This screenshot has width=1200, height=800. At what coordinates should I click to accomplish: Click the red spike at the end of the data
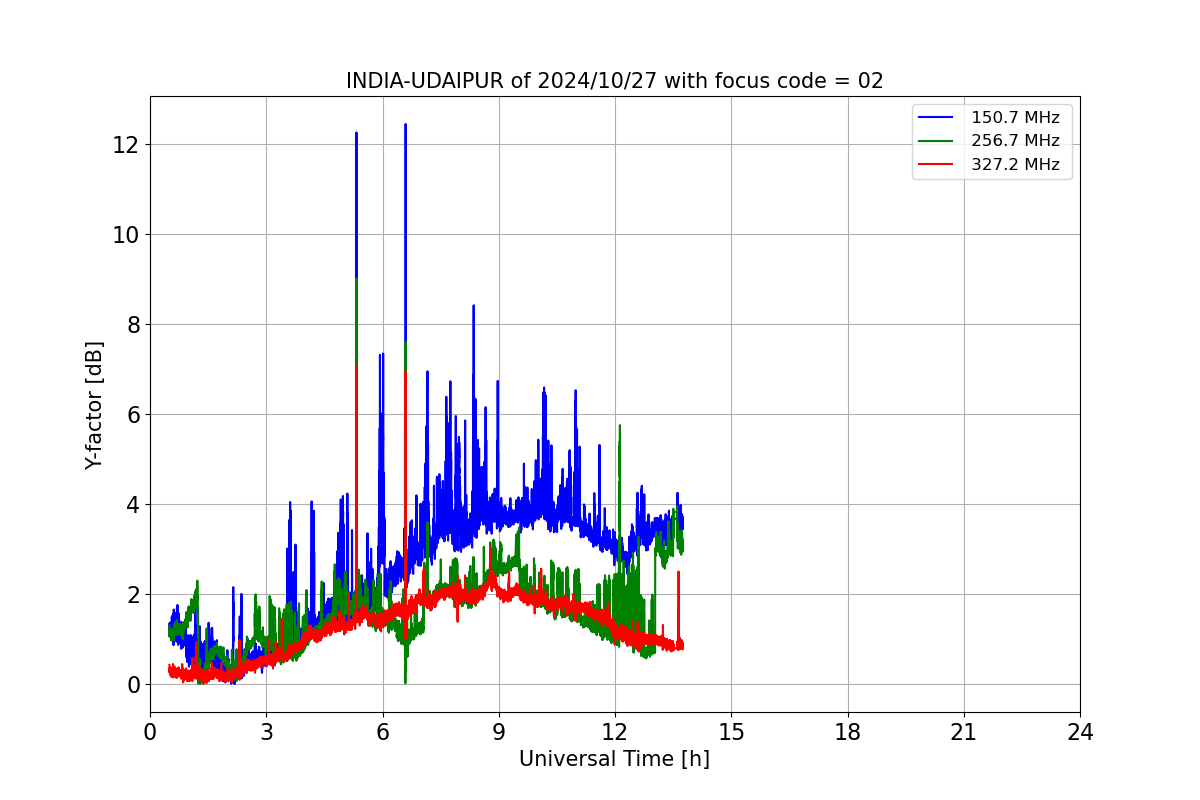(x=678, y=575)
